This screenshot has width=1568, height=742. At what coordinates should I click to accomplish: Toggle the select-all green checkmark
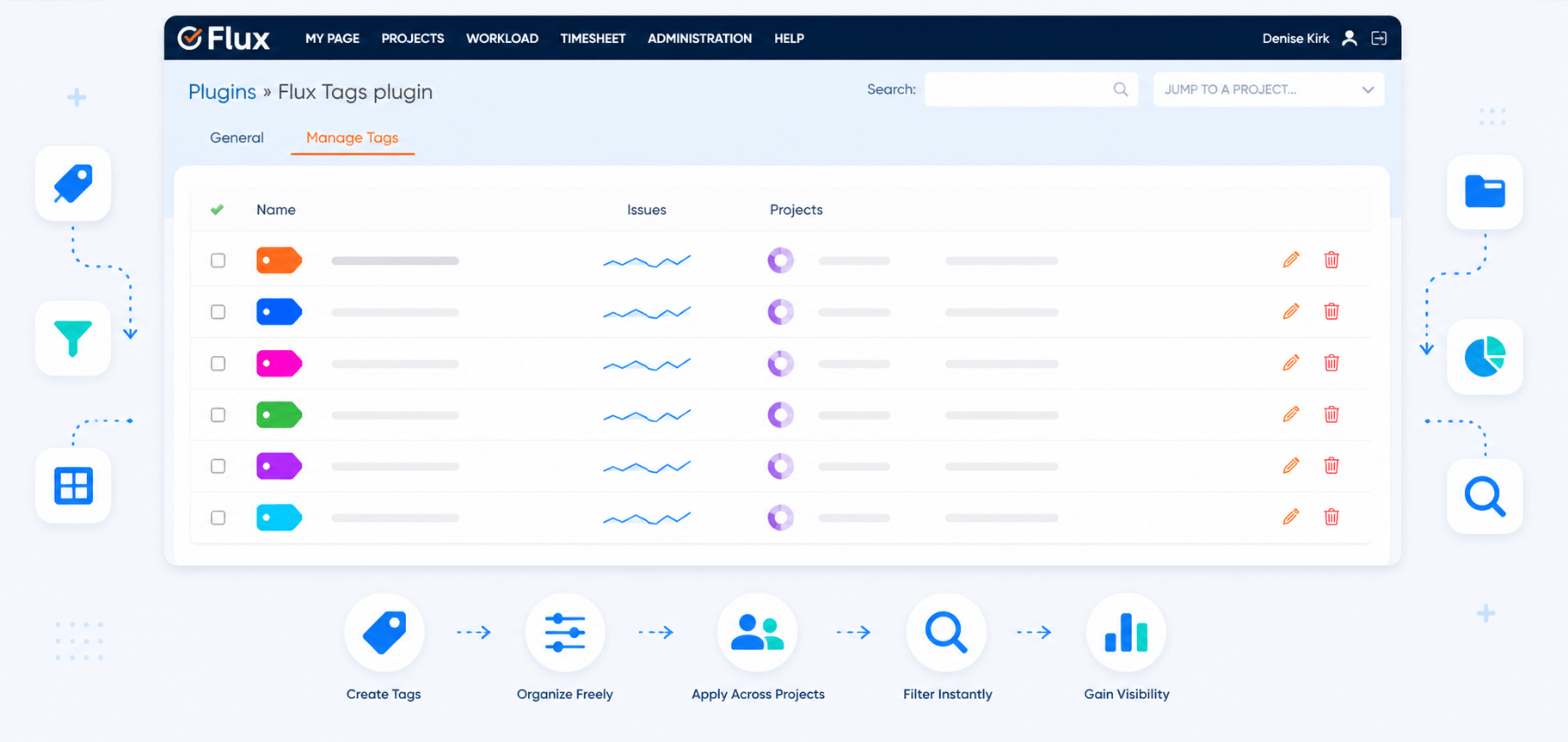[x=217, y=209]
